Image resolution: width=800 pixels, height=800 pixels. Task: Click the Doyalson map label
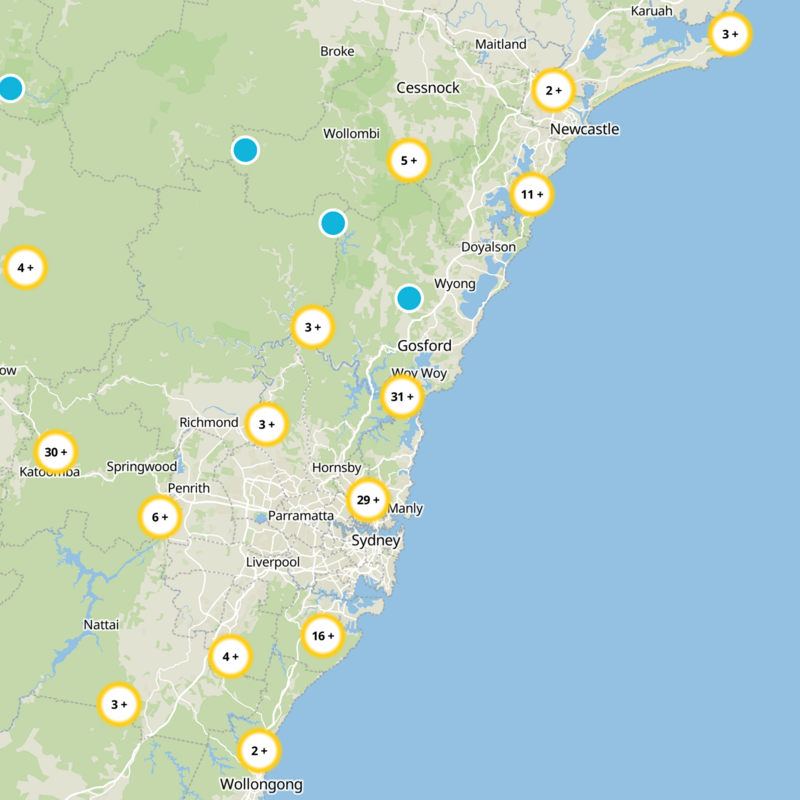coord(488,247)
